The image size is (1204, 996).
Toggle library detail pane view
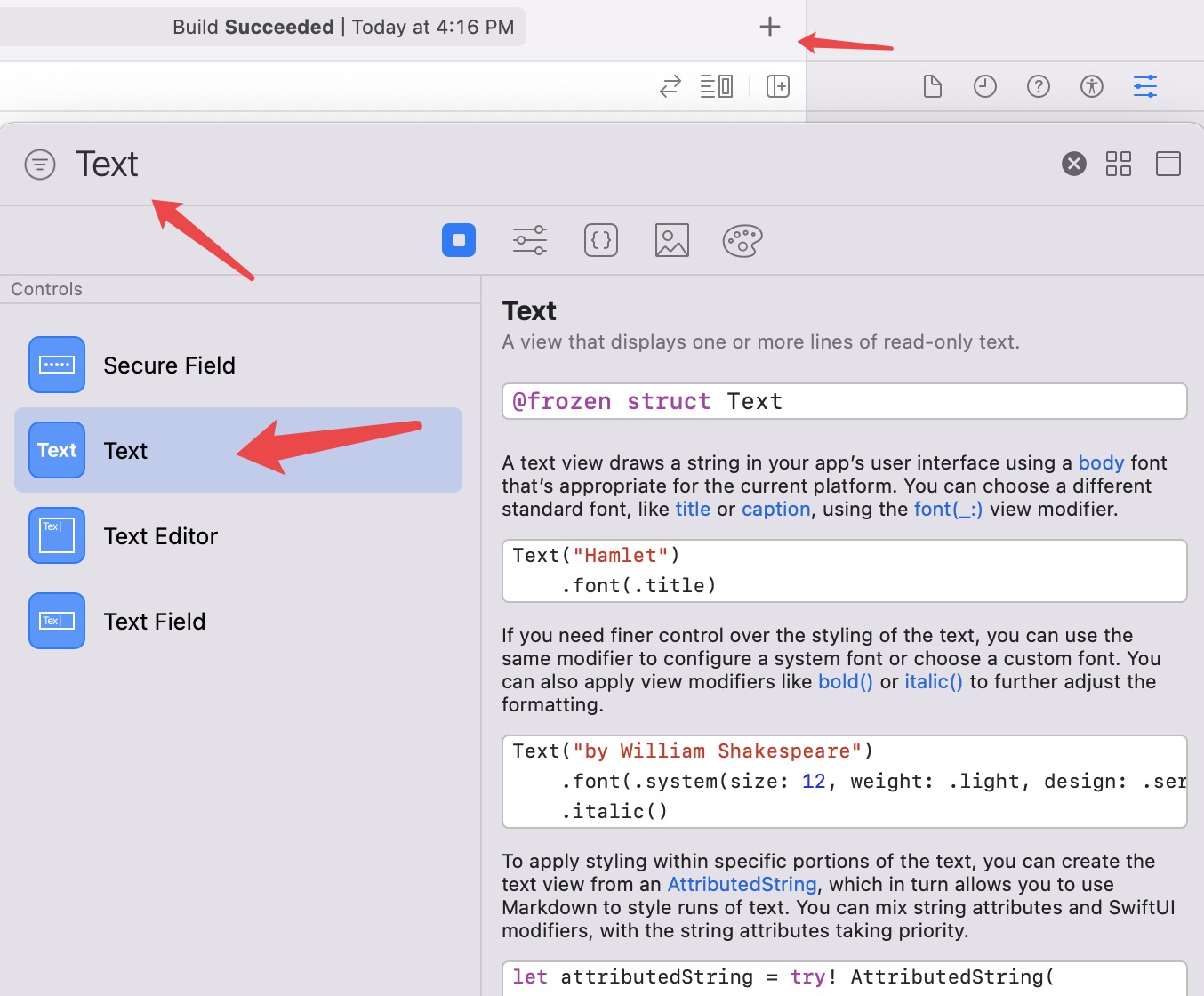point(1168,164)
